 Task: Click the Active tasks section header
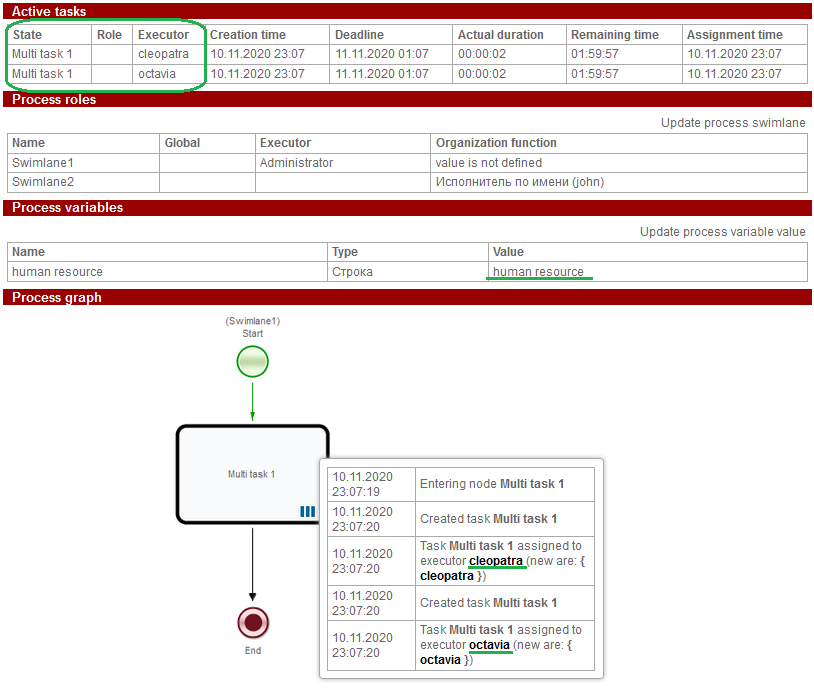(49, 11)
